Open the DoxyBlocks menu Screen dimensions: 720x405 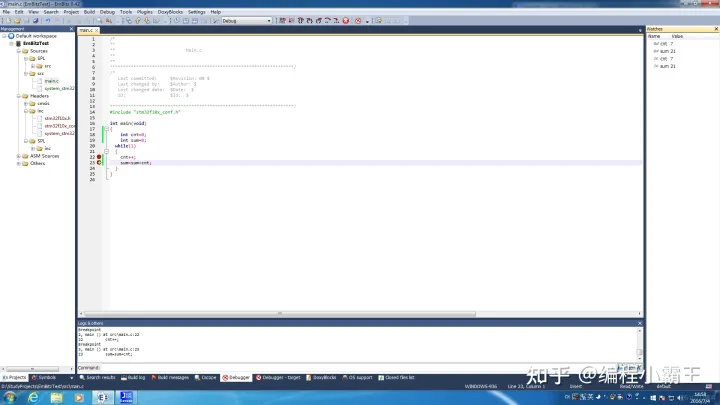[170, 12]
